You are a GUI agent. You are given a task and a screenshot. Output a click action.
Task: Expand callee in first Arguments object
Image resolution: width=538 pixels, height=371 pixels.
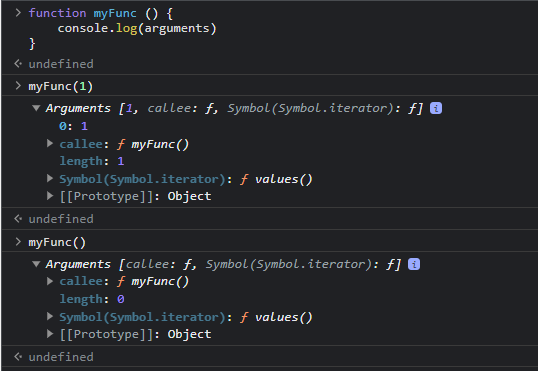[x=50, y=143]
